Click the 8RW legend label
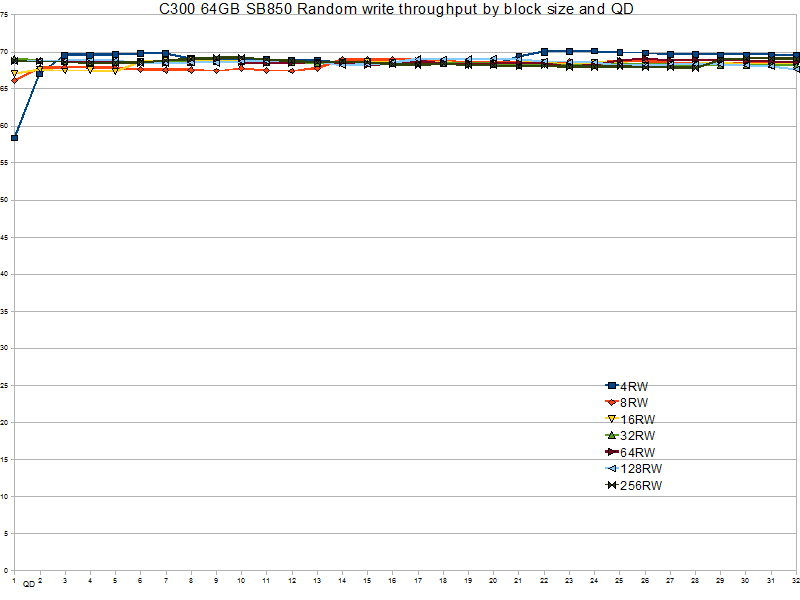 pos(634,403)
